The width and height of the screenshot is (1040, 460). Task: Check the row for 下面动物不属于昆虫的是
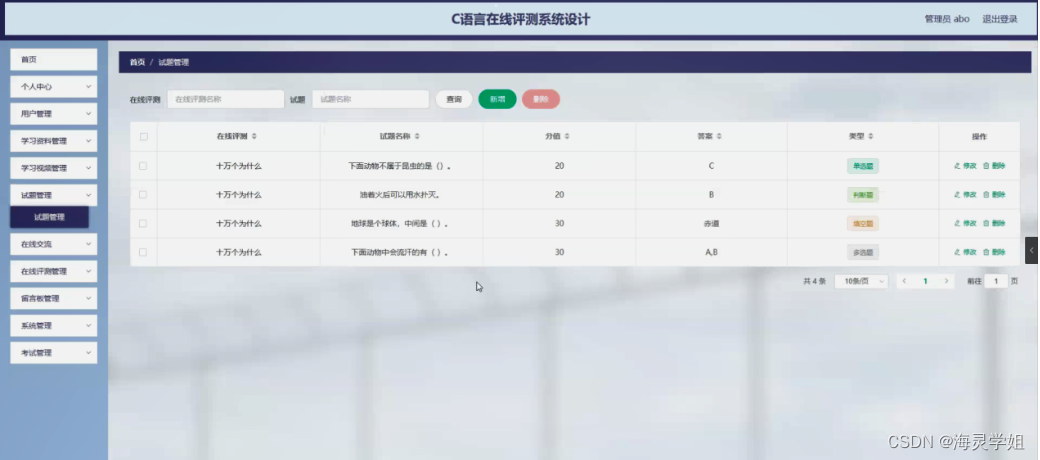click(143, 166)
